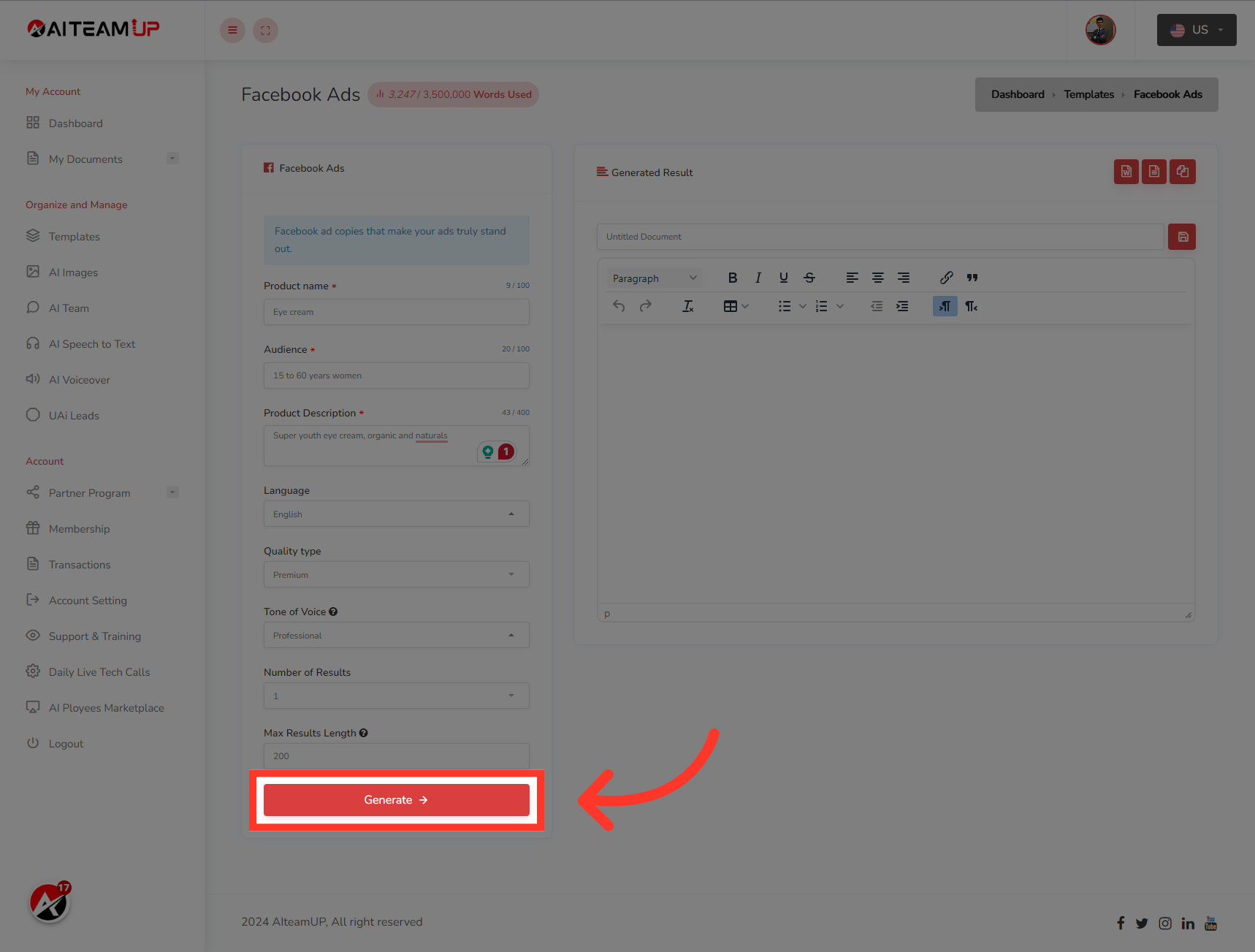Open the Tone of Voice dropdown
Viewport: 1255px width, 952px height.
pos(397,635)
